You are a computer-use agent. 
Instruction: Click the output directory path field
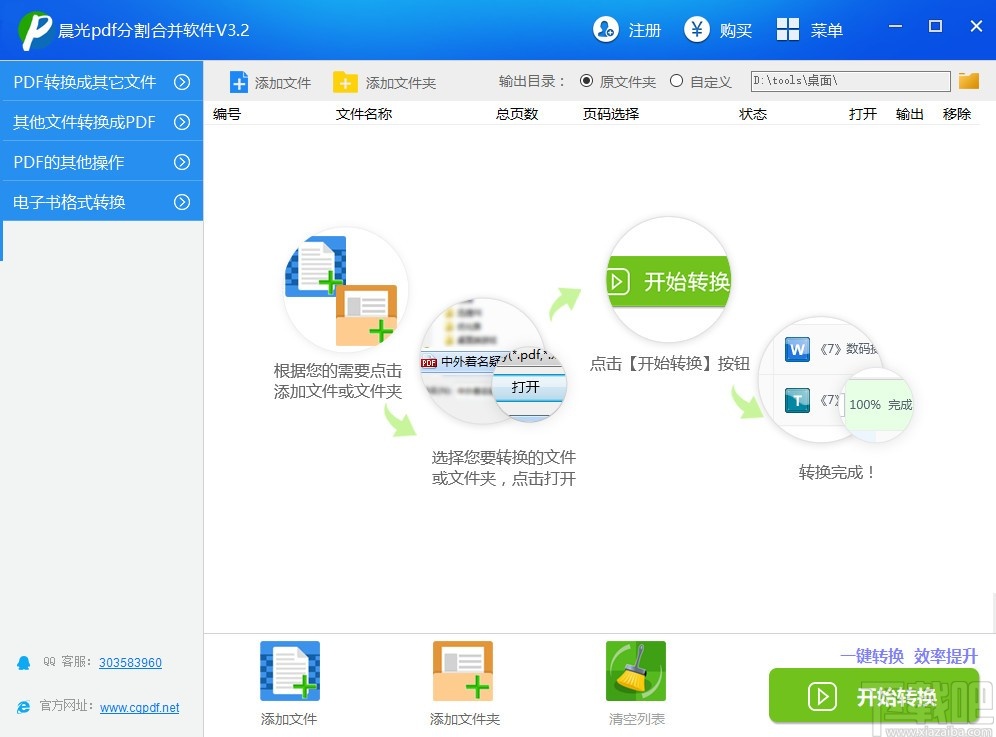[850, 81]
